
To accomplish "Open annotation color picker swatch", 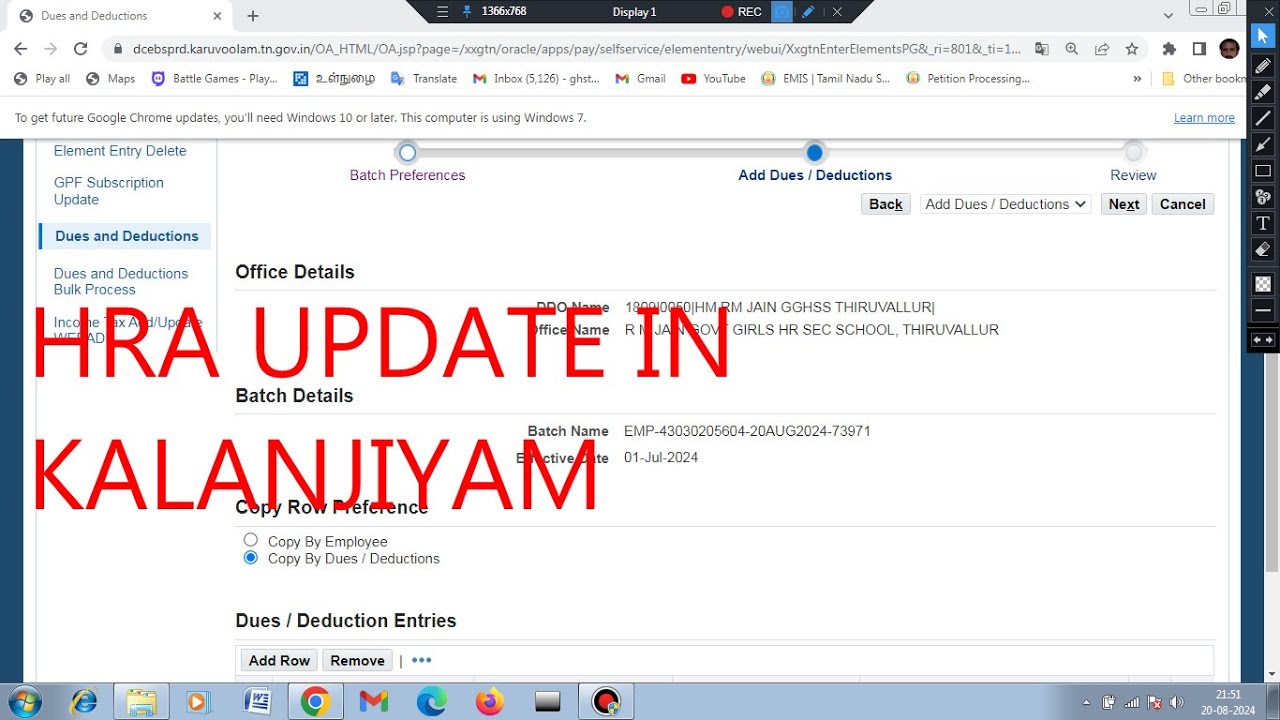I will click(x=1263, y=284).
